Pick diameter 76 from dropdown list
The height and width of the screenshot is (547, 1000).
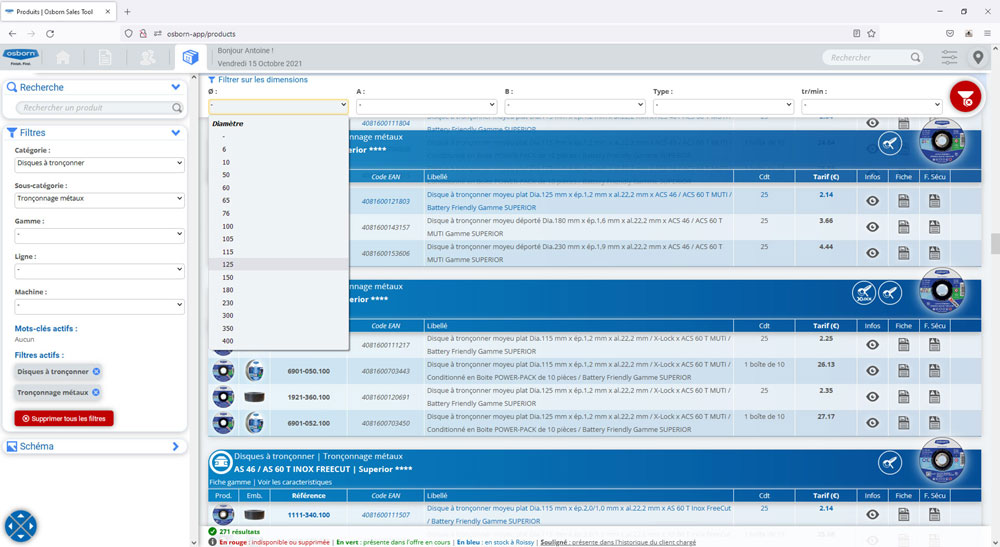pos(279,214)
